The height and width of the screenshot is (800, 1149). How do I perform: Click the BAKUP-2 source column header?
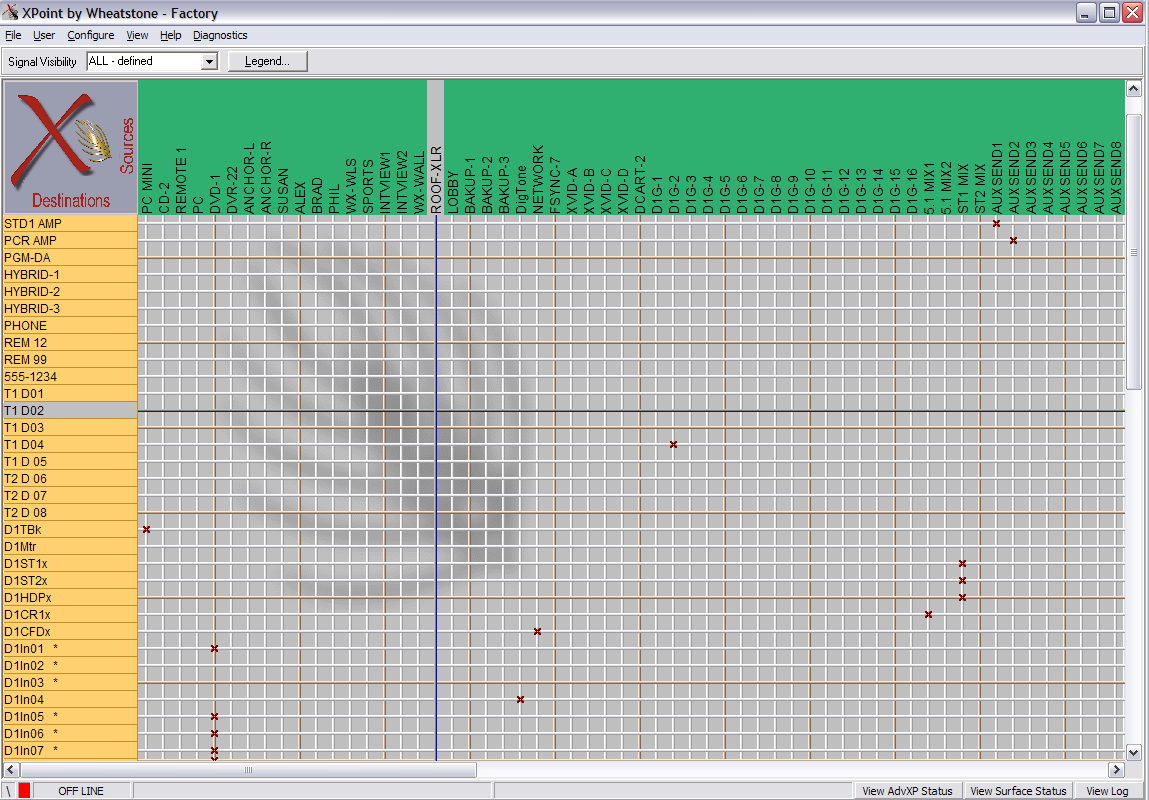(487, 147)
